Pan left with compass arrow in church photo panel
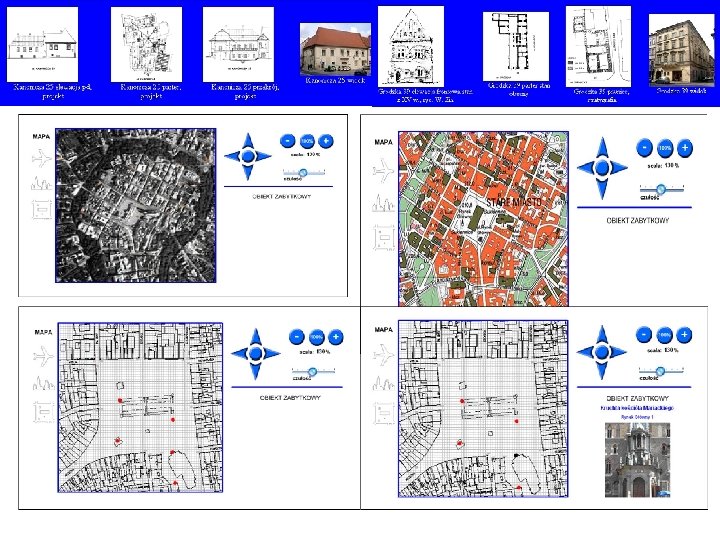The width and height of the screenshot is (720, 540). click(585, 352)
